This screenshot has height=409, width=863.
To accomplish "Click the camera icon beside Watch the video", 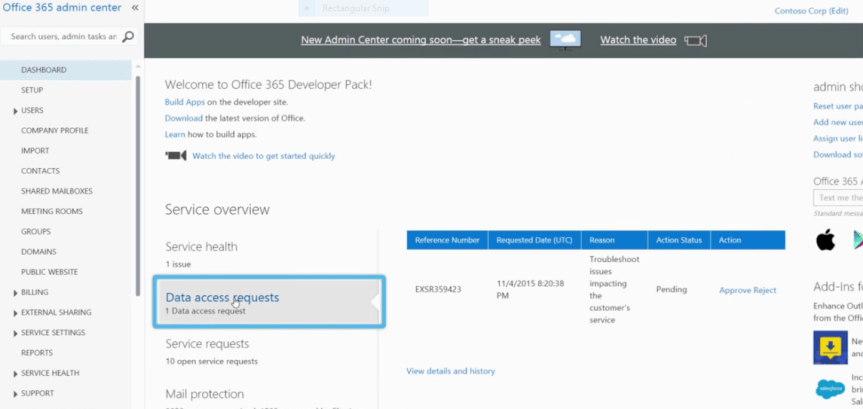I will point(696,41).
